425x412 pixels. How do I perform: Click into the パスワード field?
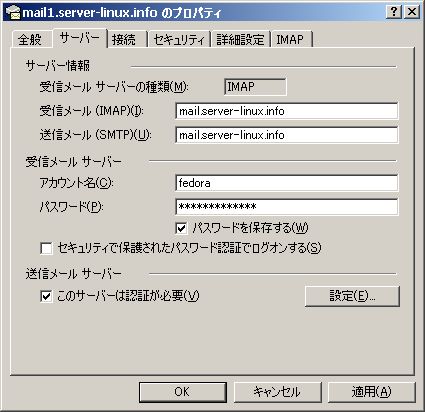286,207
